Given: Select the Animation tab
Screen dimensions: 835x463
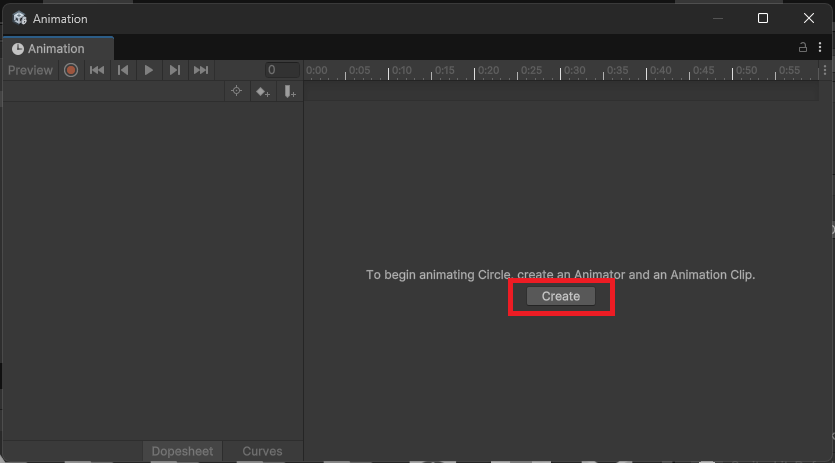Looking at the screenshot, I should click(x=58, y=48).
